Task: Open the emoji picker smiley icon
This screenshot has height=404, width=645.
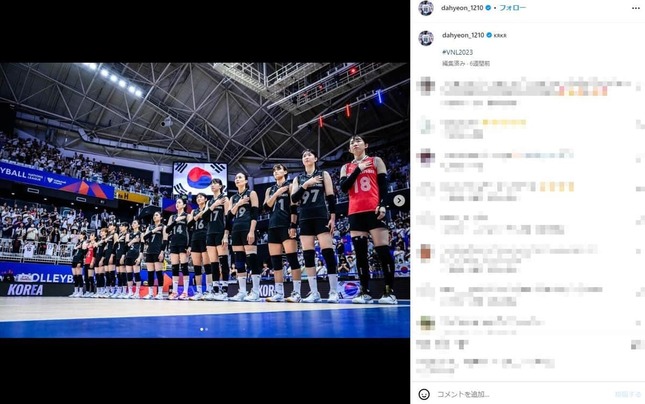Action: pos(424,394)
